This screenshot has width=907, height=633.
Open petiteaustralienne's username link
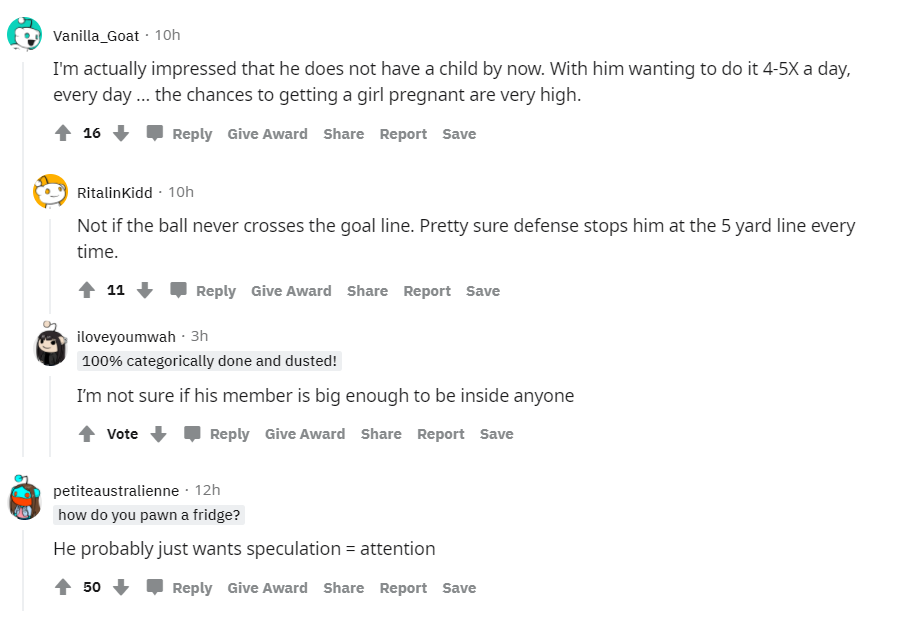coord(116,490)
